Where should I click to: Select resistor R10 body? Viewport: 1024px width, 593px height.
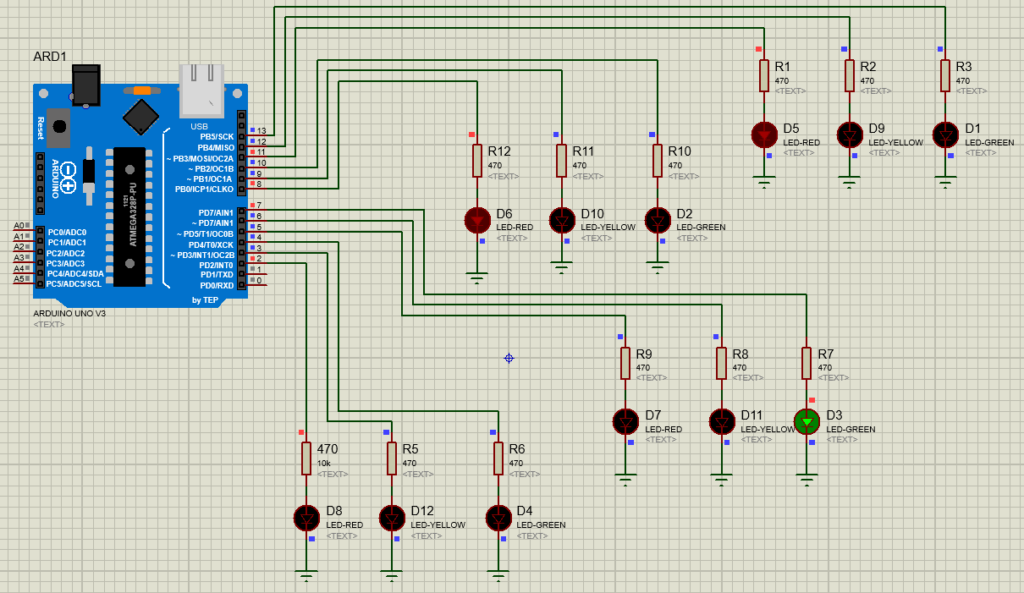click(658, 161)
